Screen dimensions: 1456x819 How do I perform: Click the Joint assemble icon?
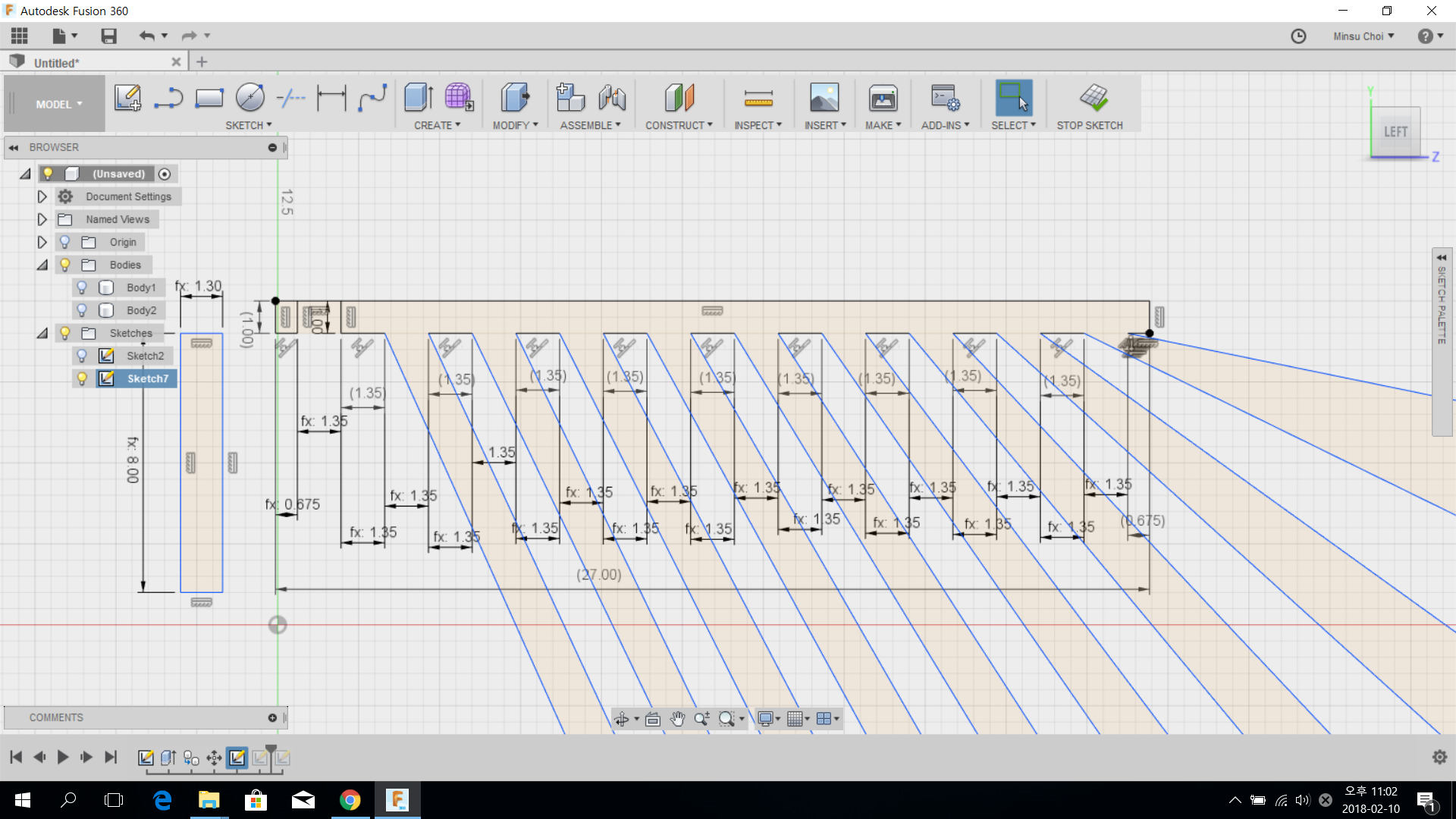[x=612, y=97]
